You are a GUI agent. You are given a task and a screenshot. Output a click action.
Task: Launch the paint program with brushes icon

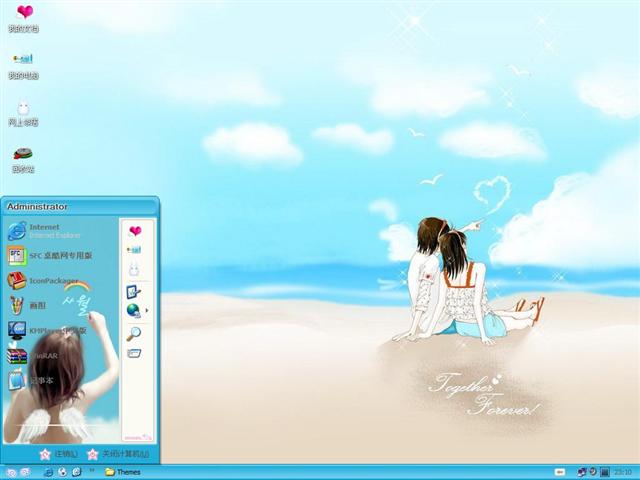(27, 305)
